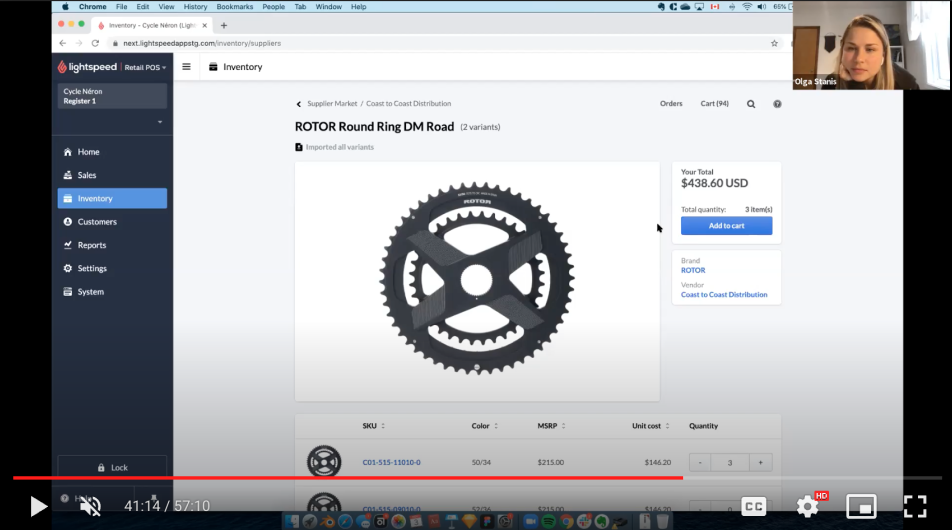Click the lightspeed logo
952x530 pixels.
coord(87,67)
